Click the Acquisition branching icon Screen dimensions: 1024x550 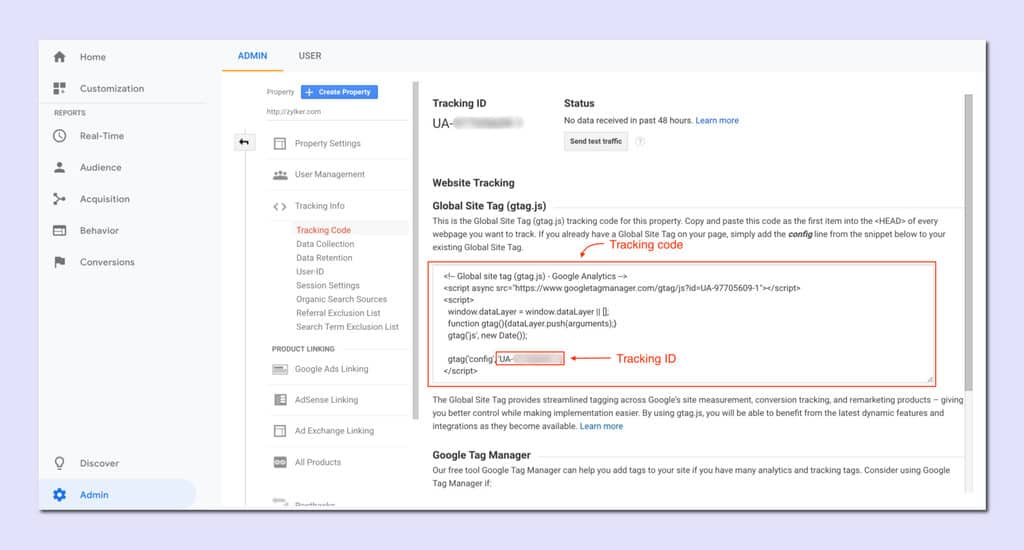[x=59, y=199]
